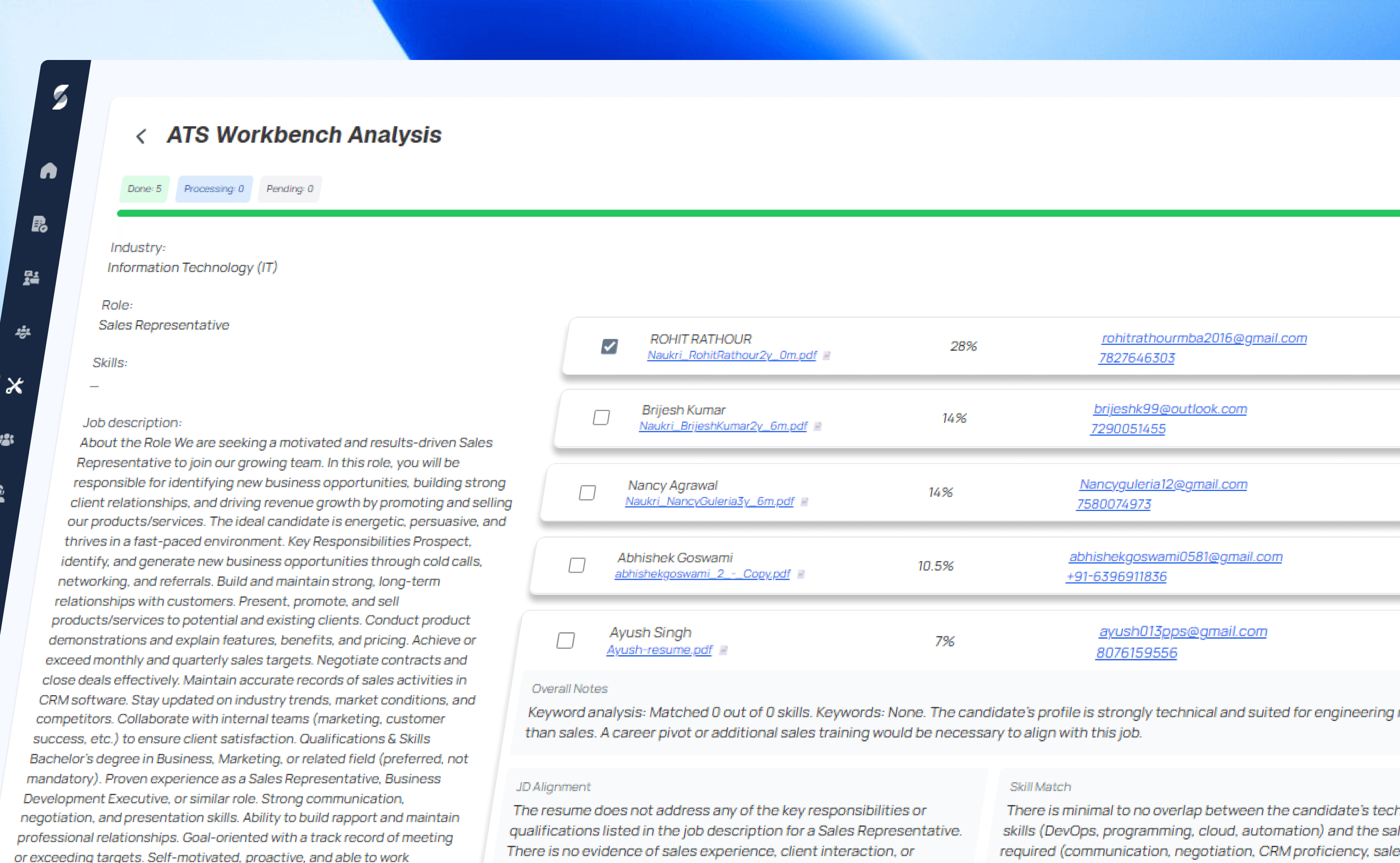The width and height of the screenshot is (1400, 863).
Task: Click the green progress bar
Action: (x=742, y=214)
